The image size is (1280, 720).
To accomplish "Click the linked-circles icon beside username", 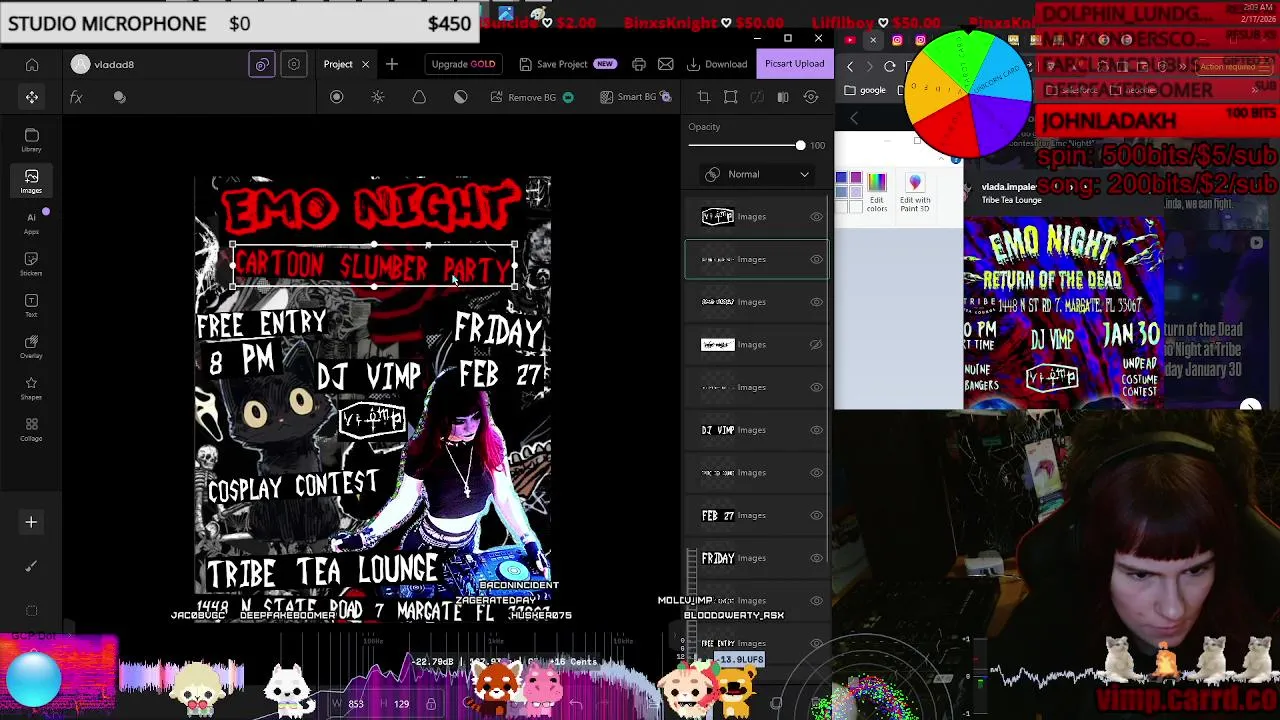I will [262, 64].
